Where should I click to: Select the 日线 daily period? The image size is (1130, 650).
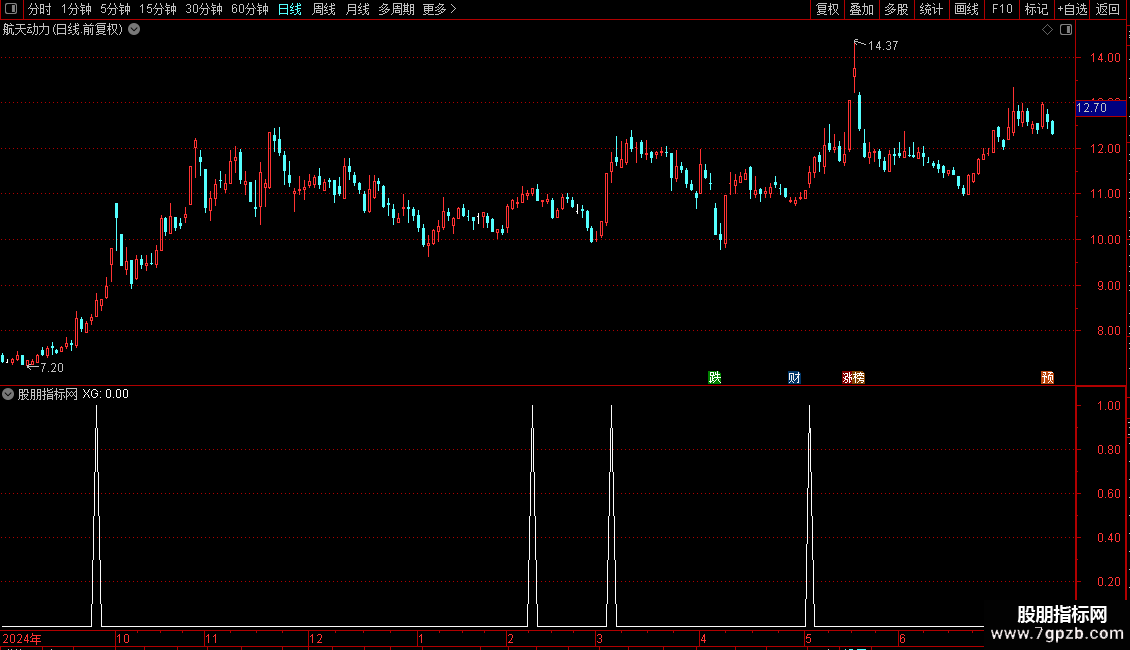pyautogui.click(x=290, y=9)
